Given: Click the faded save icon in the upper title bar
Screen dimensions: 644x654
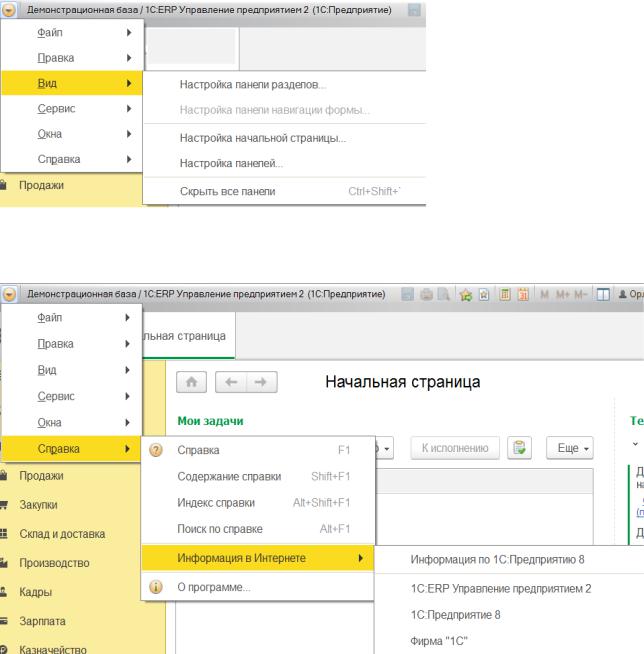Looking at the screenshot, I should 414,10.
